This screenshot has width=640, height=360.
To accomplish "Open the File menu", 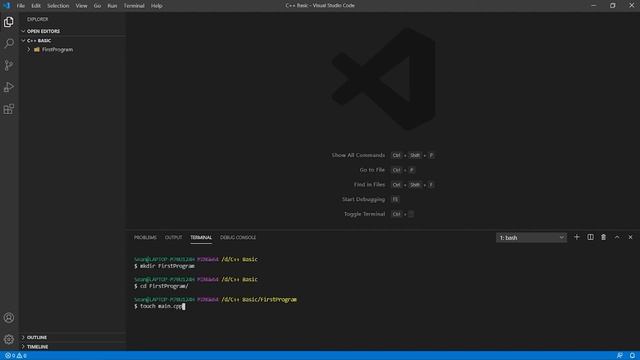I will coord(20,6).
